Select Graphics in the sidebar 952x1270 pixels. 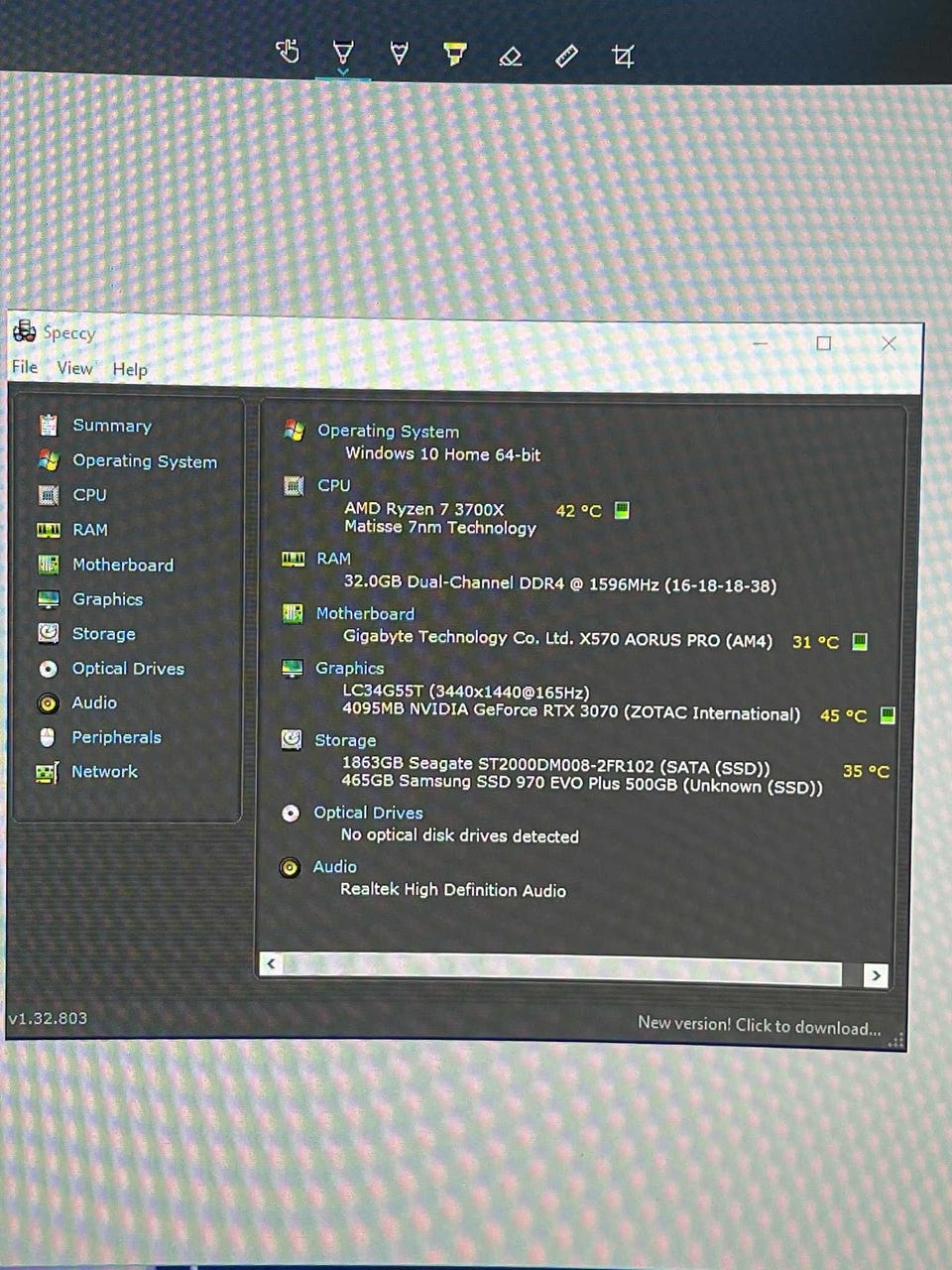point(107,599)
